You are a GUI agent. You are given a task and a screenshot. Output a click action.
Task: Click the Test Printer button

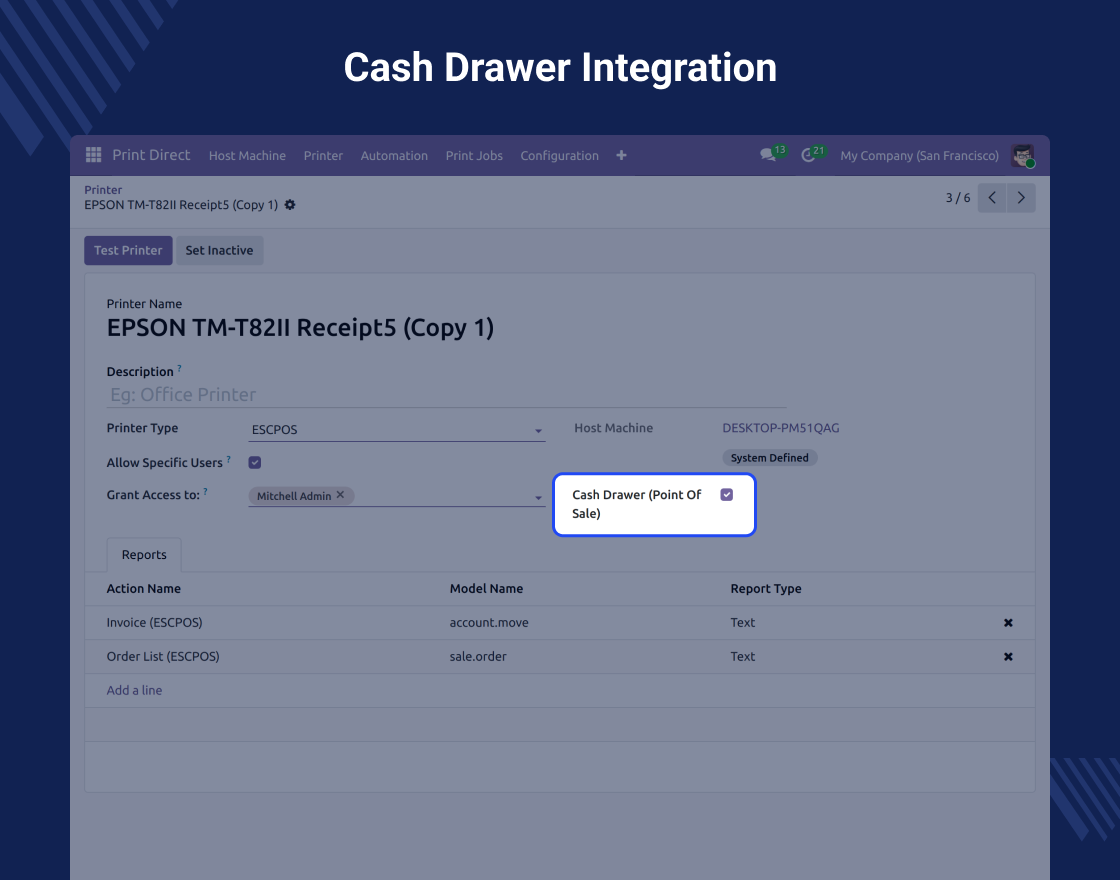click(x=128, y=250)
